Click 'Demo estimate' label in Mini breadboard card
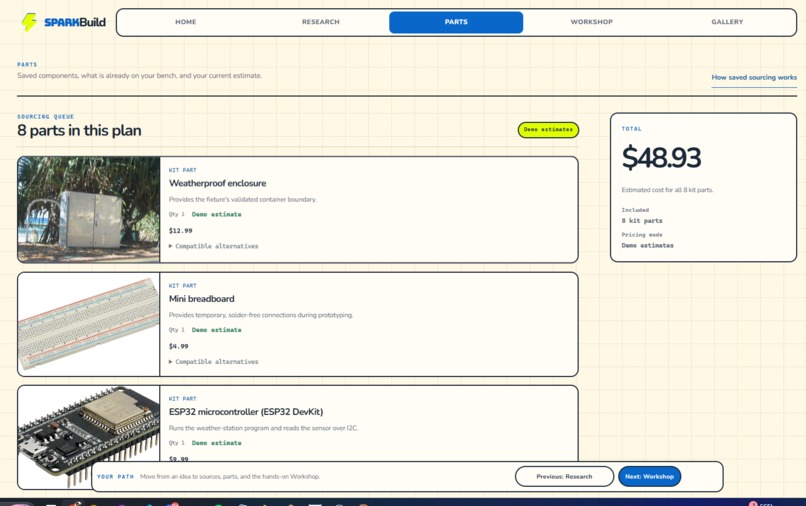 click(216, 330)
